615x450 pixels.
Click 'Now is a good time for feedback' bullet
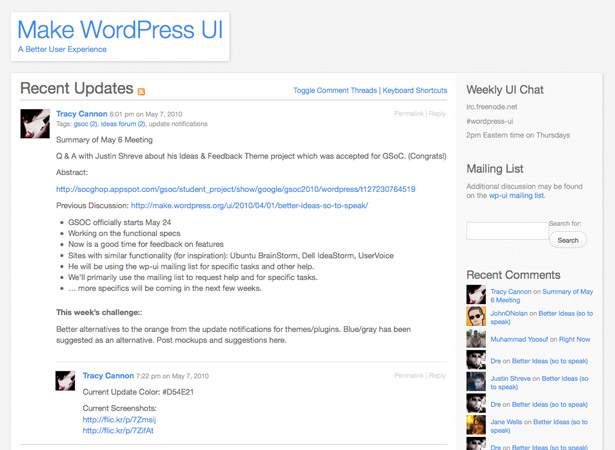pyautogui.click(x=146, y=244)
